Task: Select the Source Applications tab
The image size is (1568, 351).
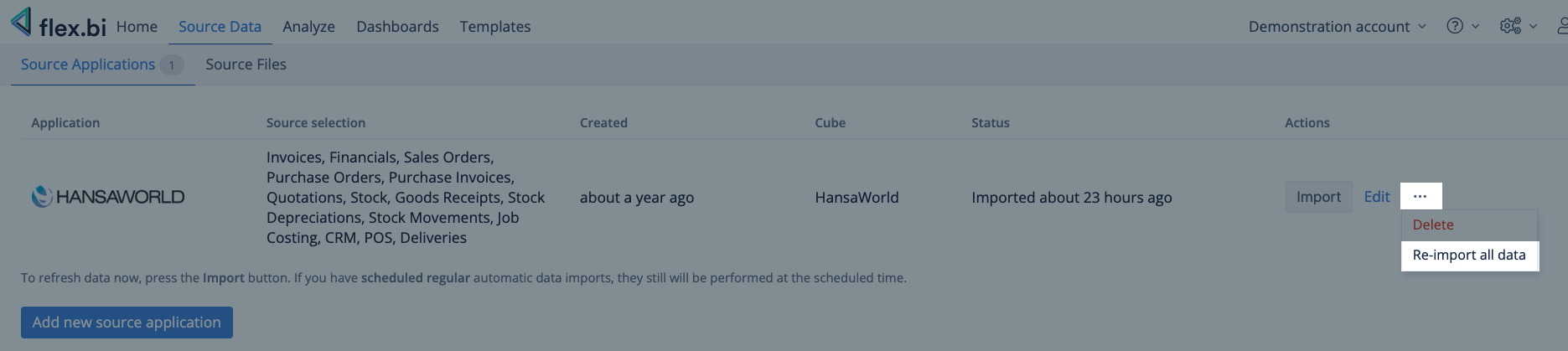Action: [88, 65]
